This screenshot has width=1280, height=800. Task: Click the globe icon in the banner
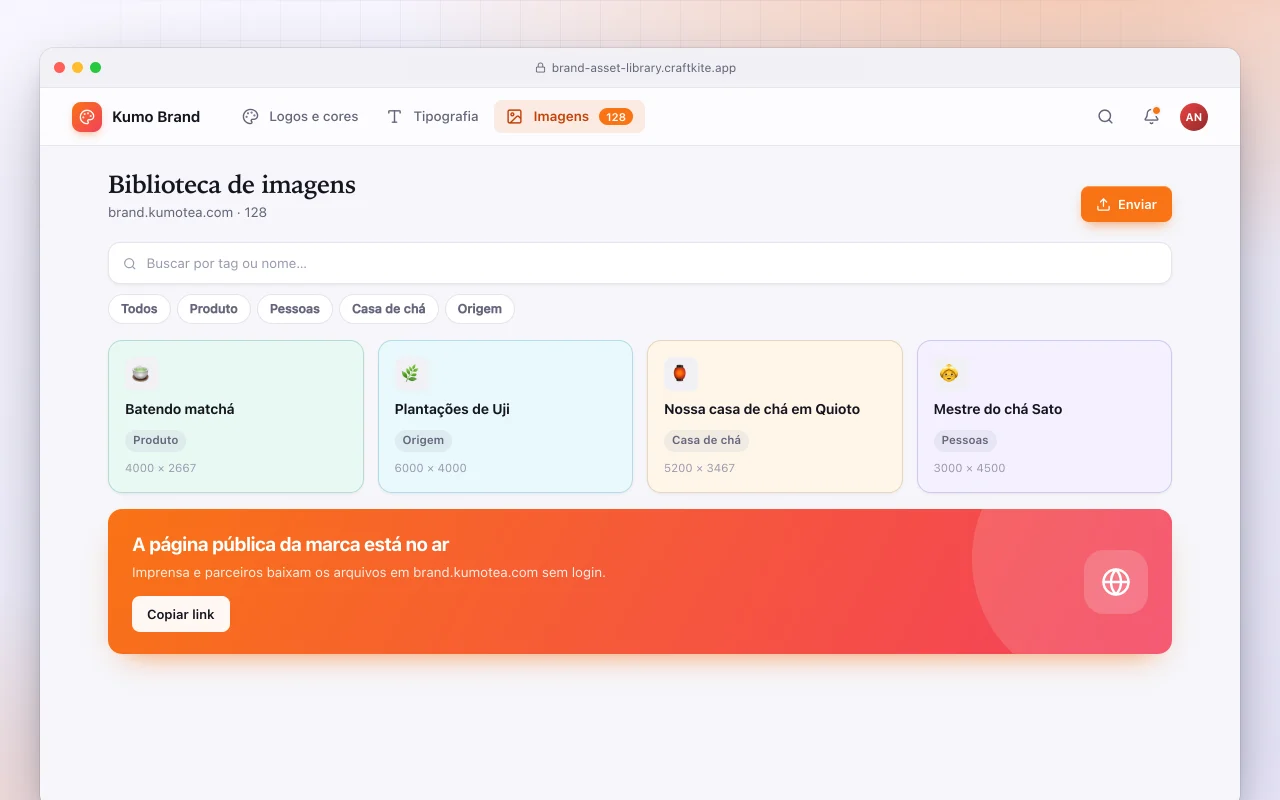click(1116, 582)
